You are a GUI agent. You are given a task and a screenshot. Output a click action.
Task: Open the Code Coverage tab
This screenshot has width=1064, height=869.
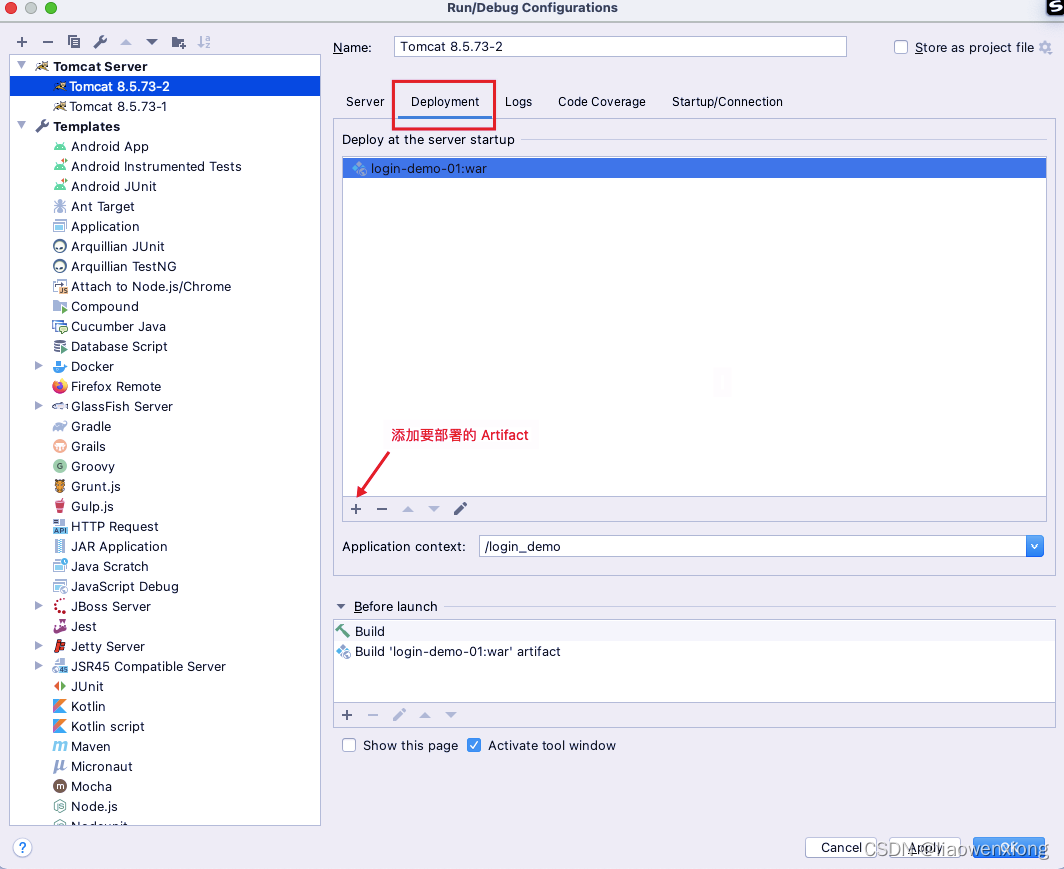602,102
